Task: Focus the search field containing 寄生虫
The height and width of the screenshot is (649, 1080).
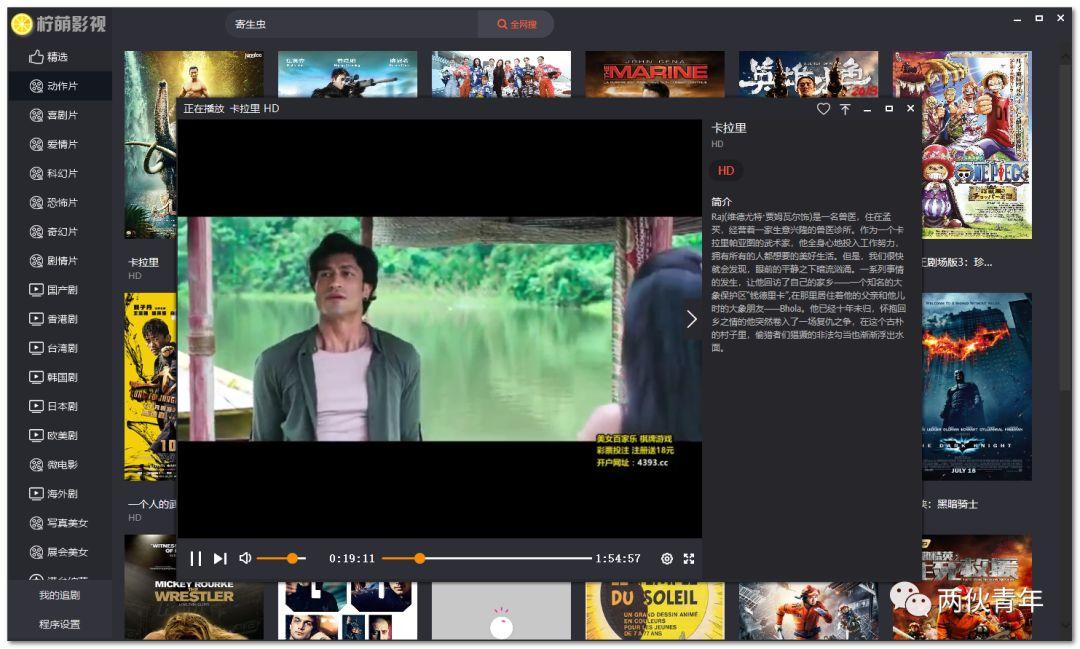Action: click(352, 24)
